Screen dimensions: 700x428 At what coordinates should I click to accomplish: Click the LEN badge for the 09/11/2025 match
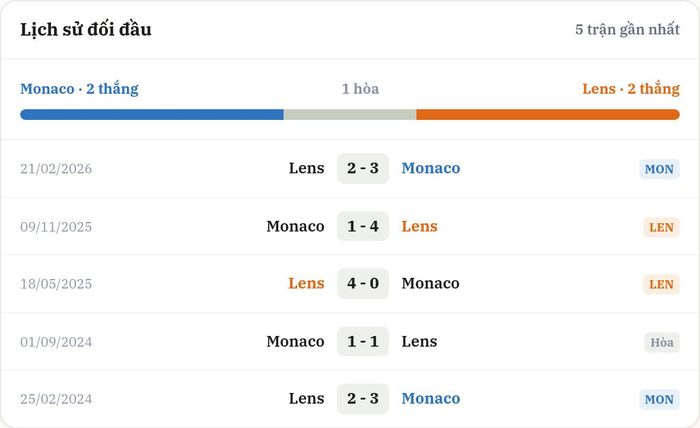661,227
